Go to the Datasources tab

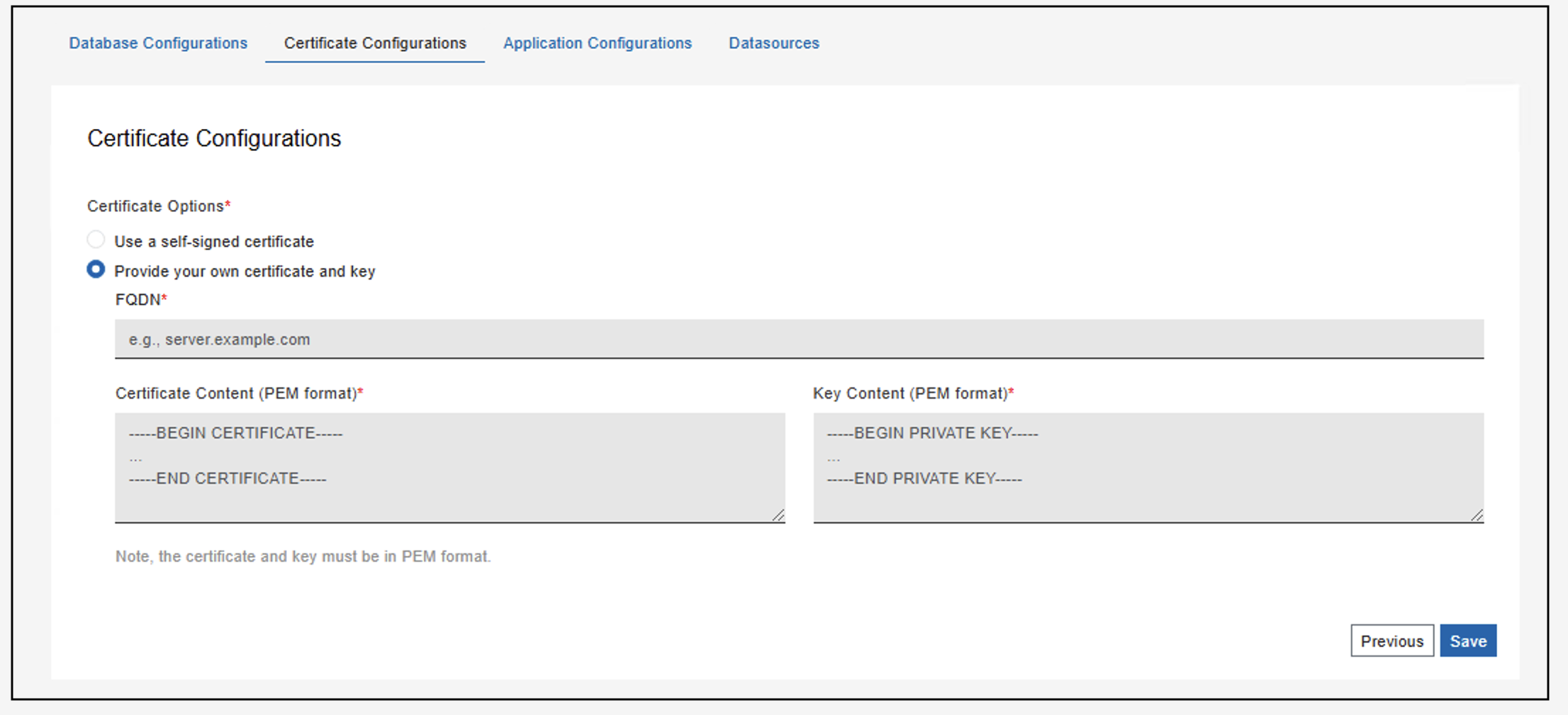[773, 43]
